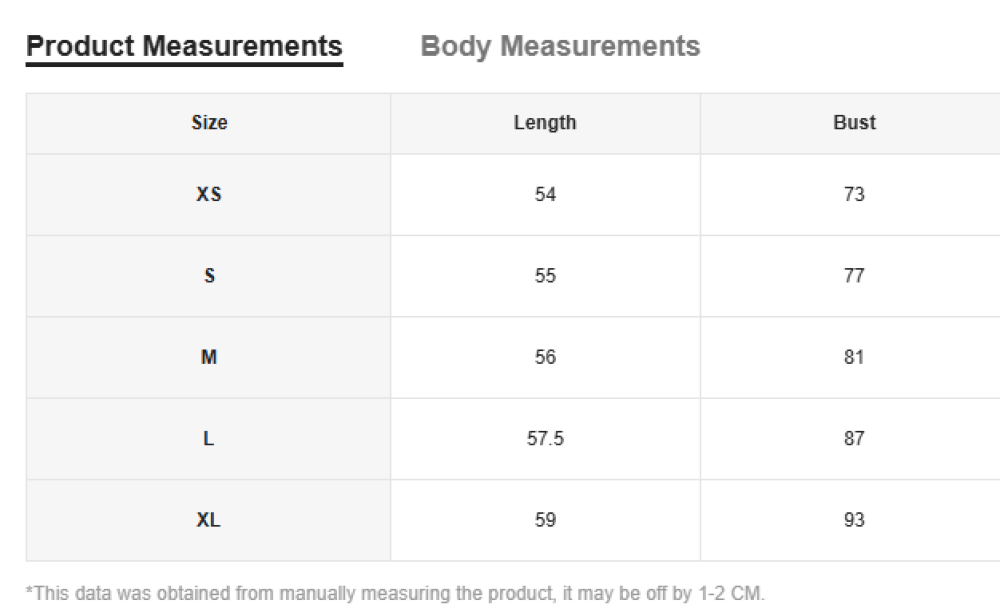Click the Length column header

[545, 123]
